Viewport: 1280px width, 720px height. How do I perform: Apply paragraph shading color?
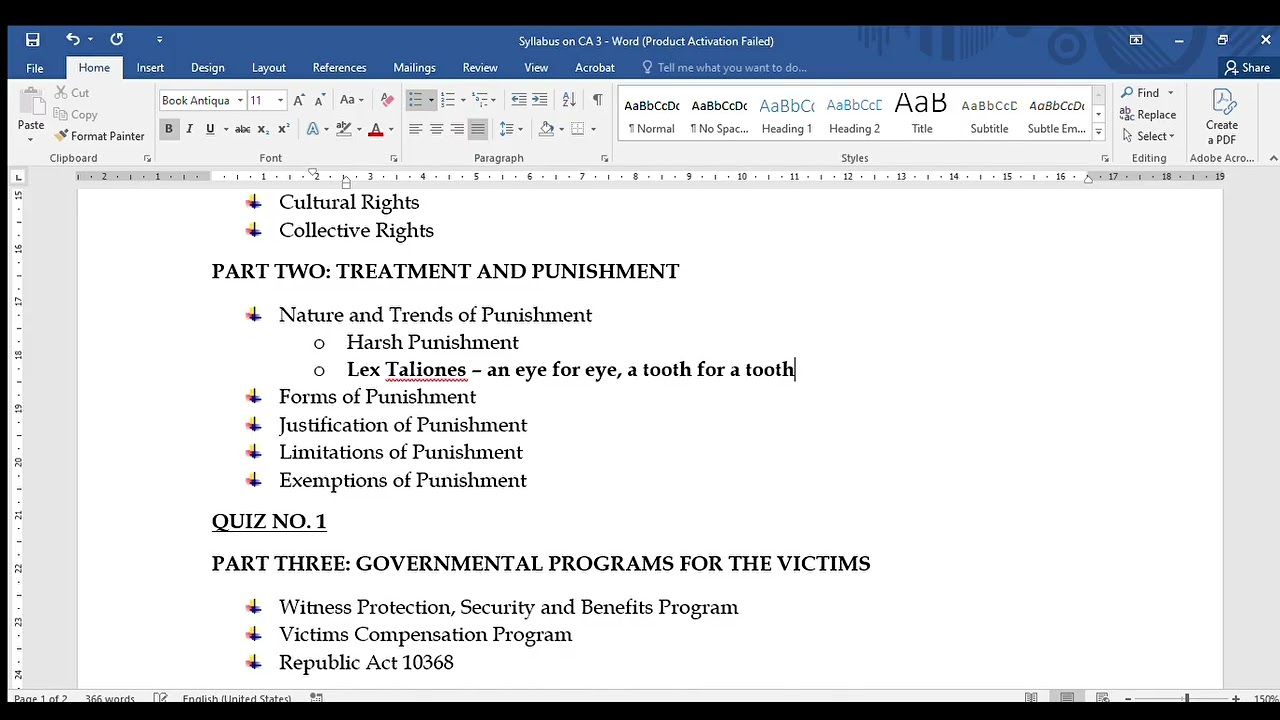(546, 129)
